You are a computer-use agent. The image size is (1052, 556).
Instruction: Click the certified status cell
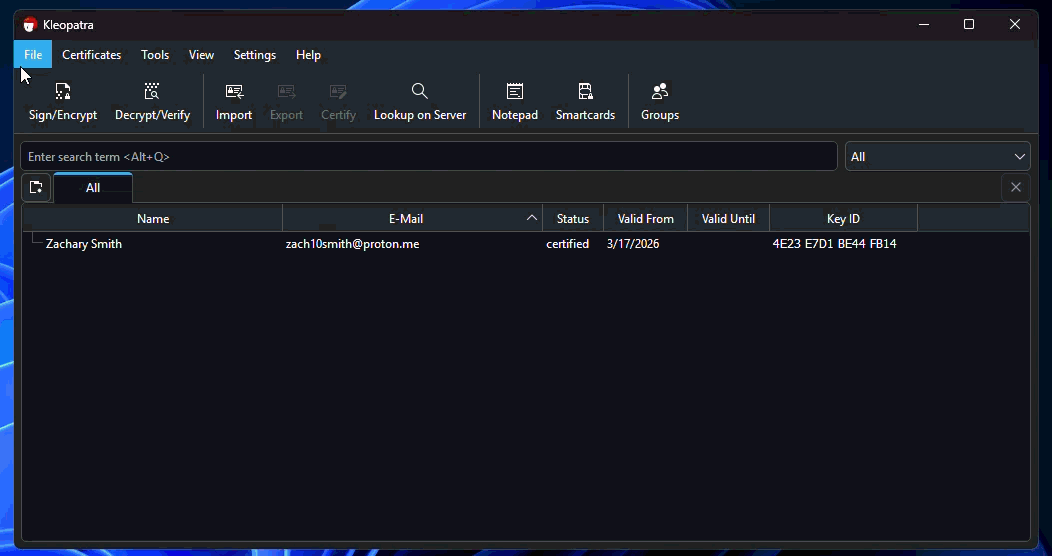pos(568,243)
